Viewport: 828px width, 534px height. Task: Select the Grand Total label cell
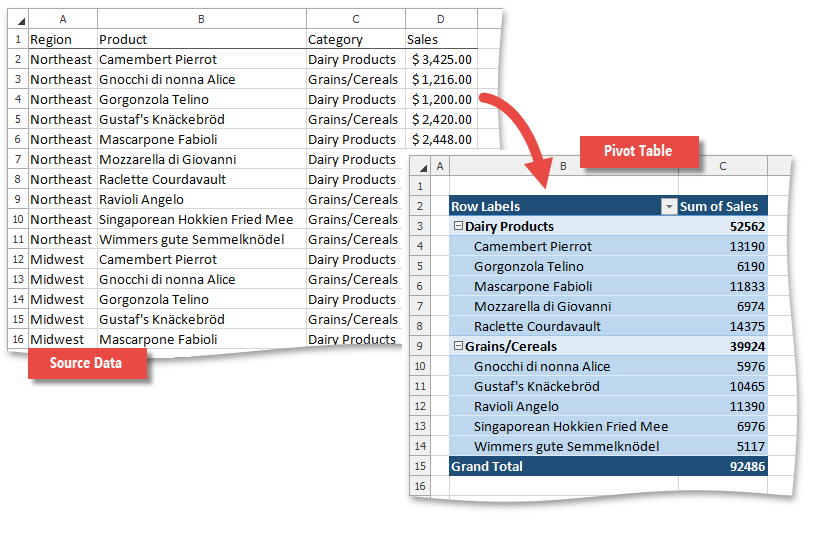[564, 466]
